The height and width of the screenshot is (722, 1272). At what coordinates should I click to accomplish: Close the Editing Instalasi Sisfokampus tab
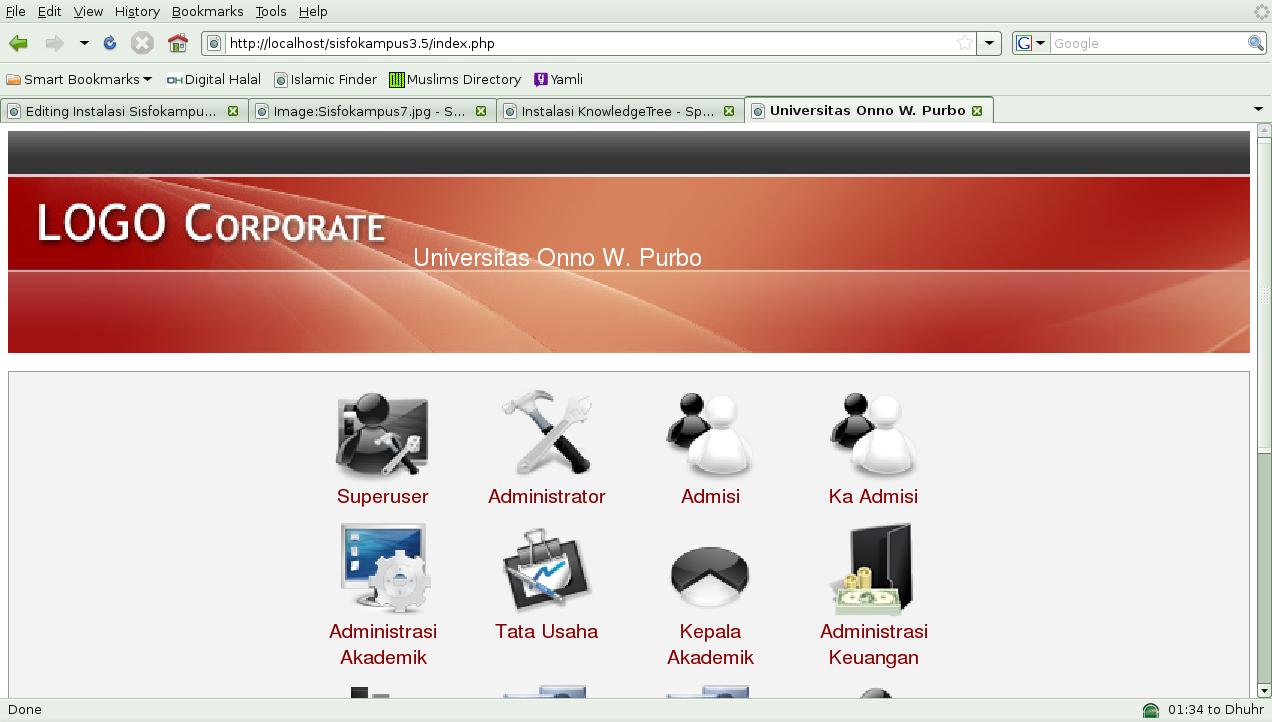click(x=233, y=111)
